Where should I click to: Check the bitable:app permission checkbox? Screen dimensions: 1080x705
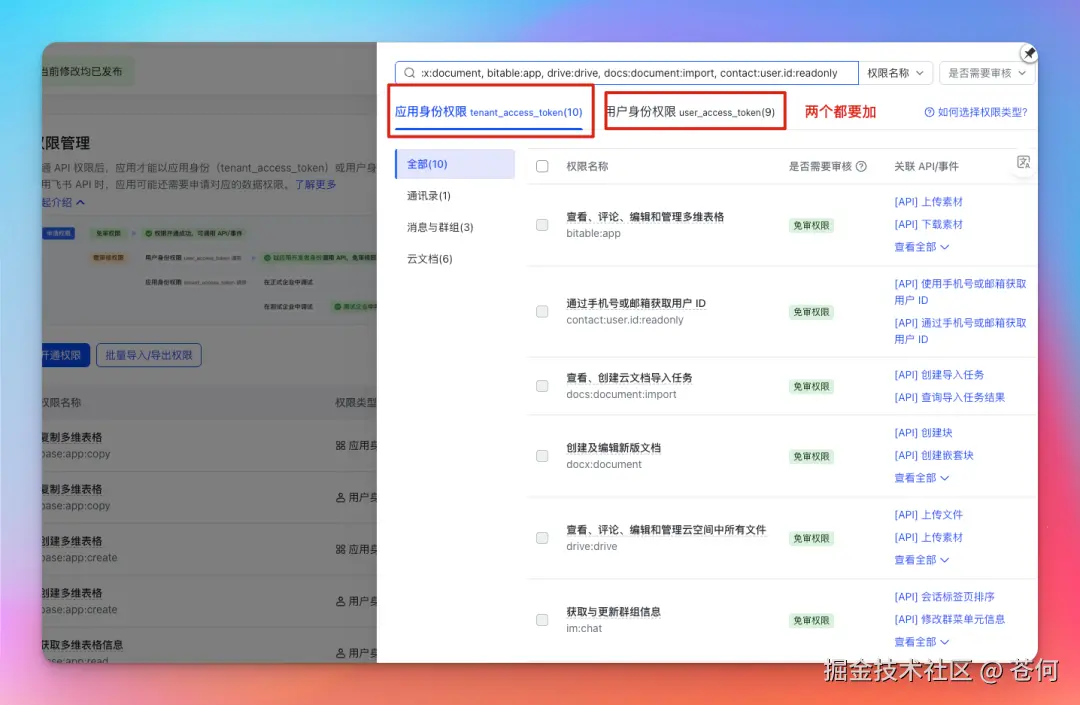pos(542,225)
